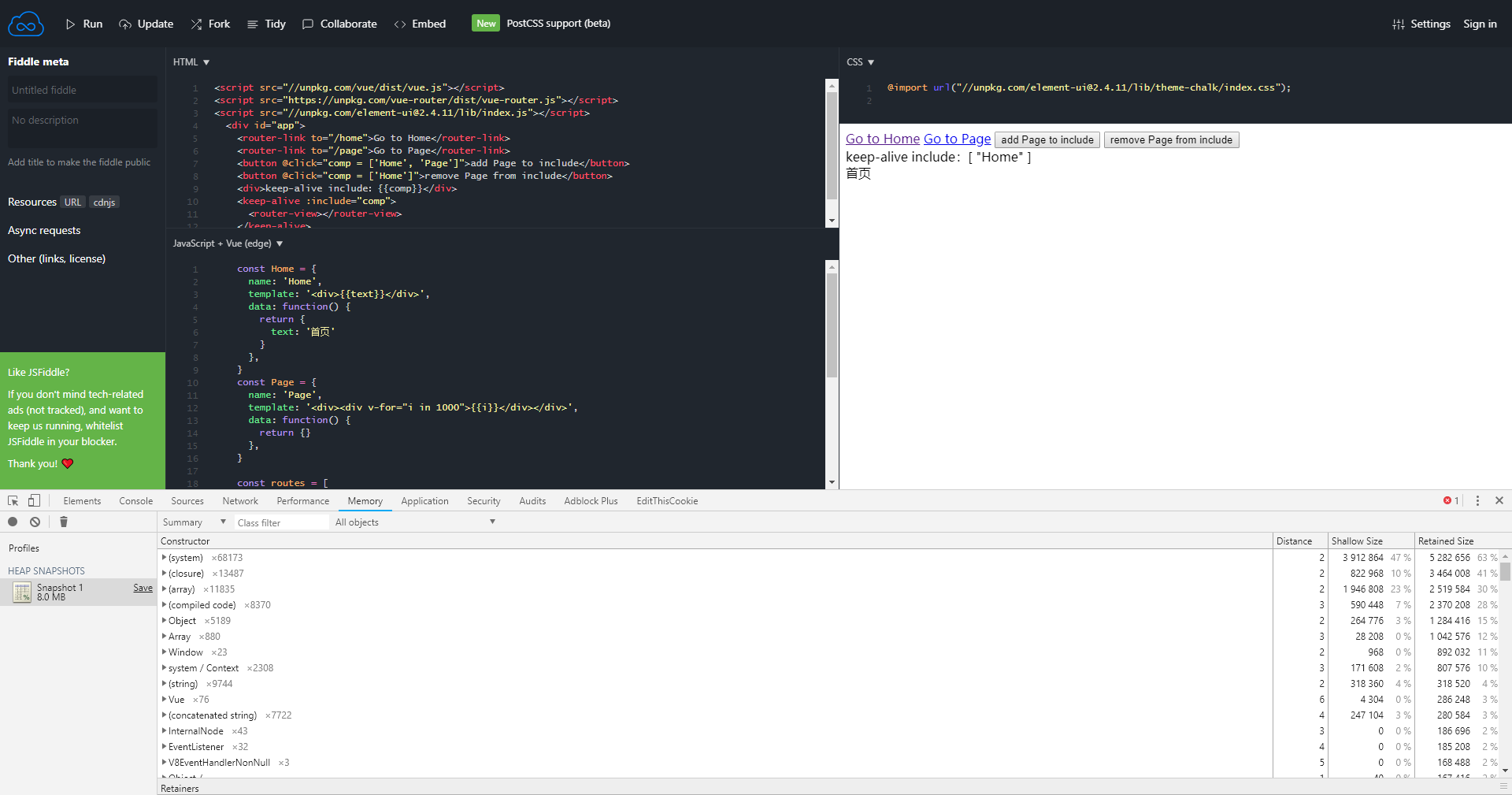Tidy the code
This screenshot has width=1512, height=795.
(266, 24)
